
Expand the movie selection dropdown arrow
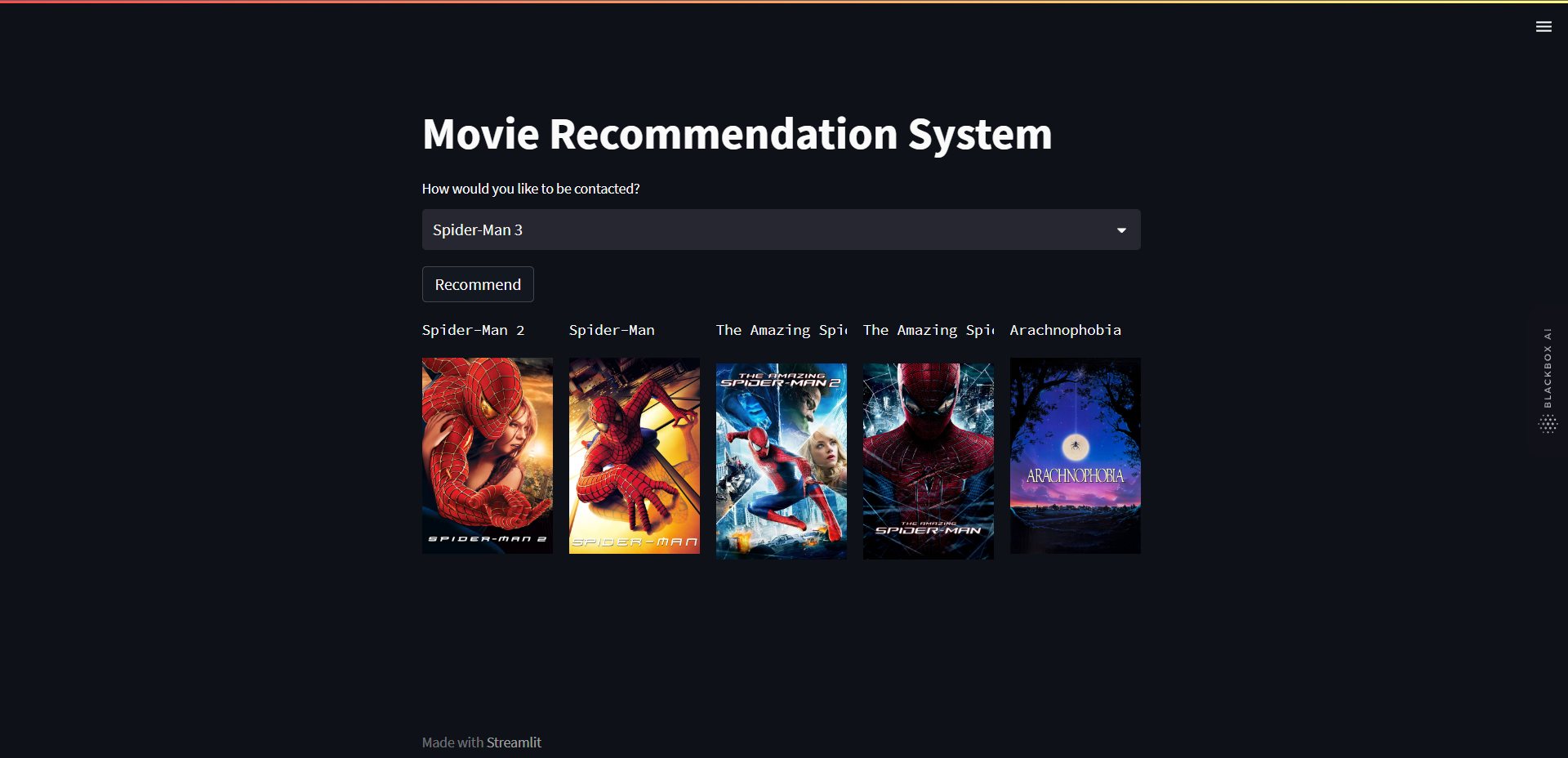(x=1121, y=230)
